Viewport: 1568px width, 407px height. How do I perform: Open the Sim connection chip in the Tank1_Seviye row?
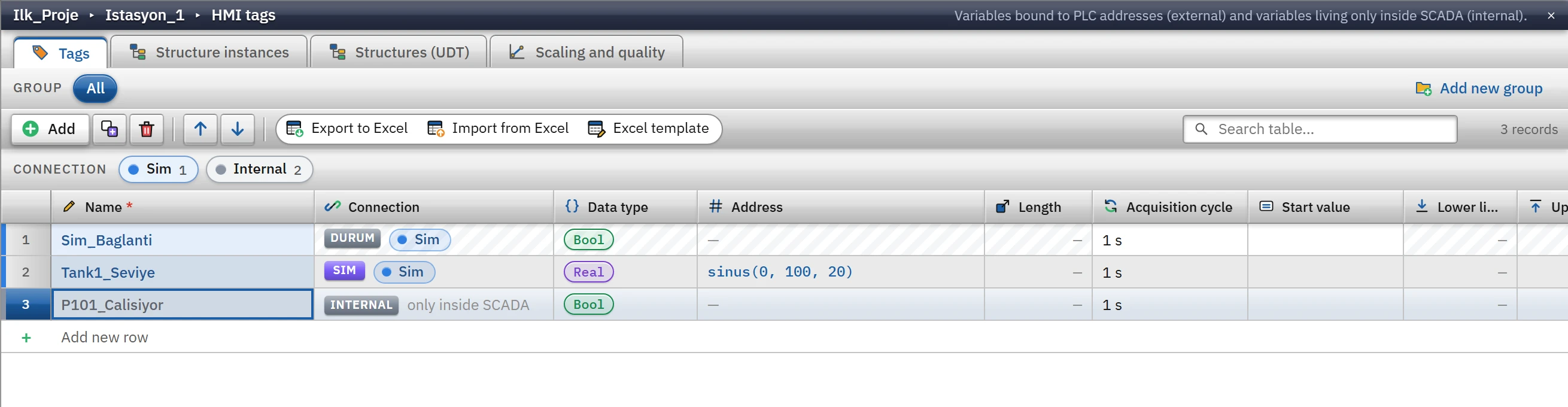404,272
